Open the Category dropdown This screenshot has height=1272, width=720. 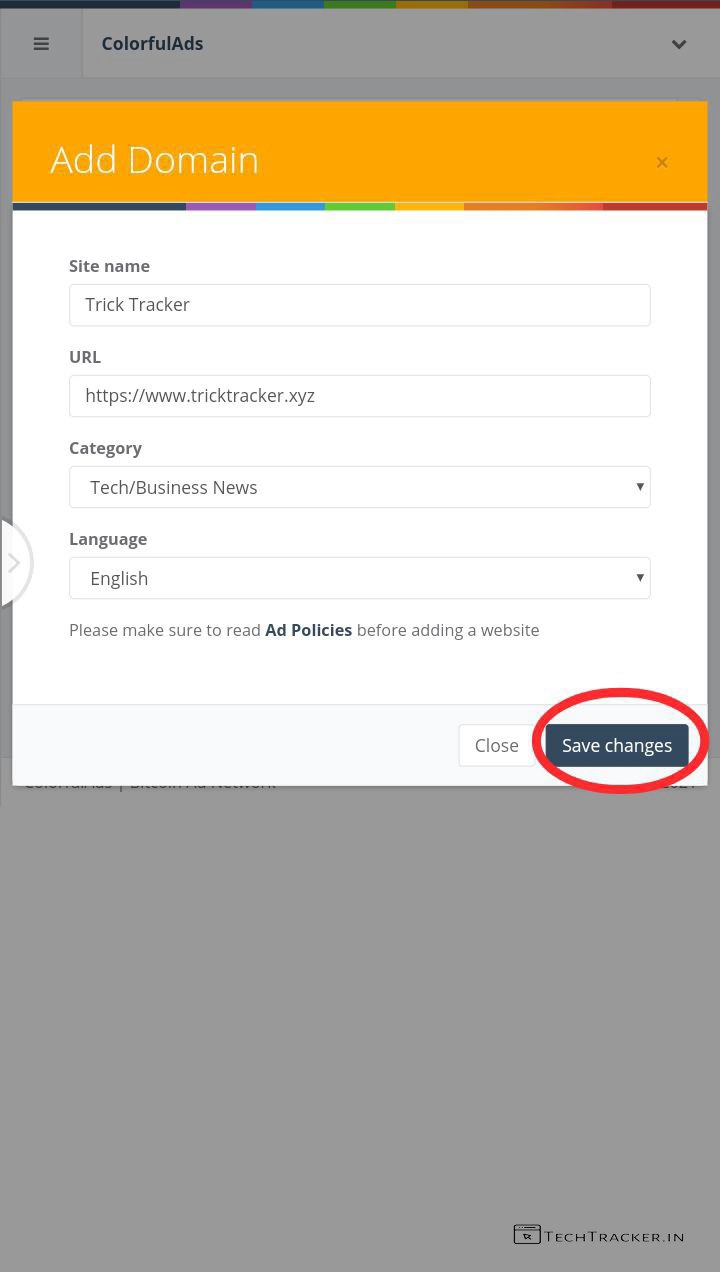coord(359,487)
